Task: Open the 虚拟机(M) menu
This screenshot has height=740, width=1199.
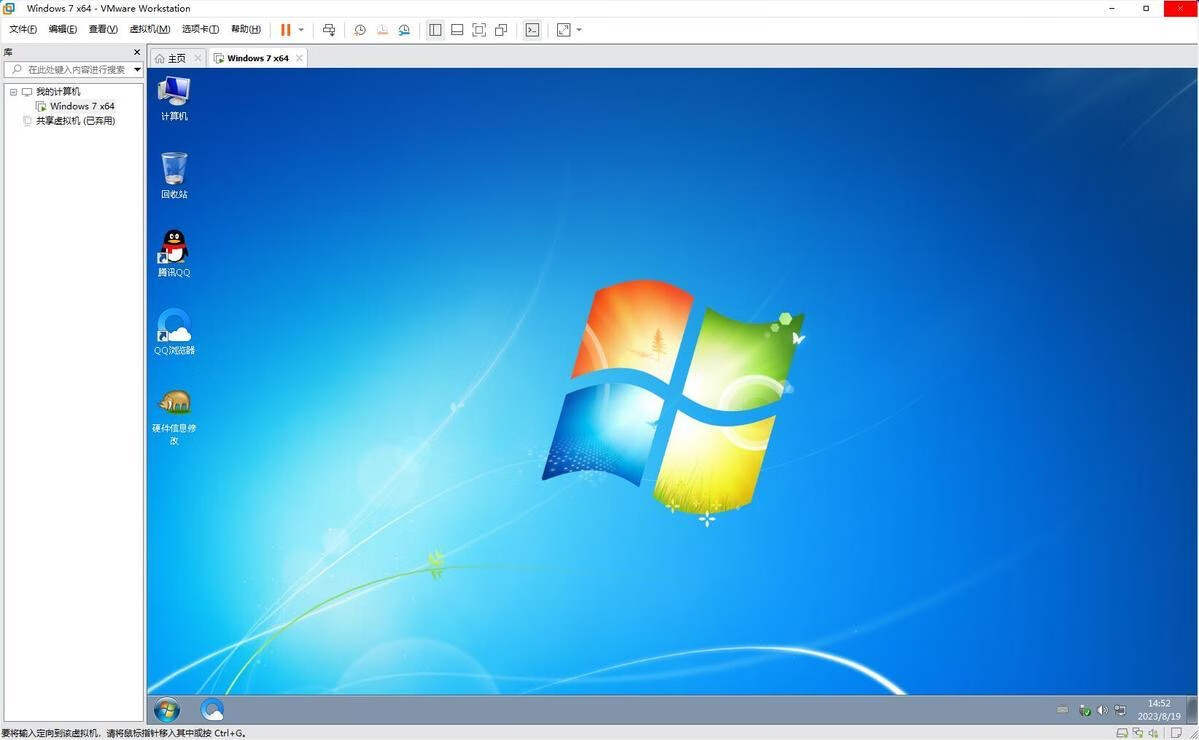Action: (x=150, y=30)
